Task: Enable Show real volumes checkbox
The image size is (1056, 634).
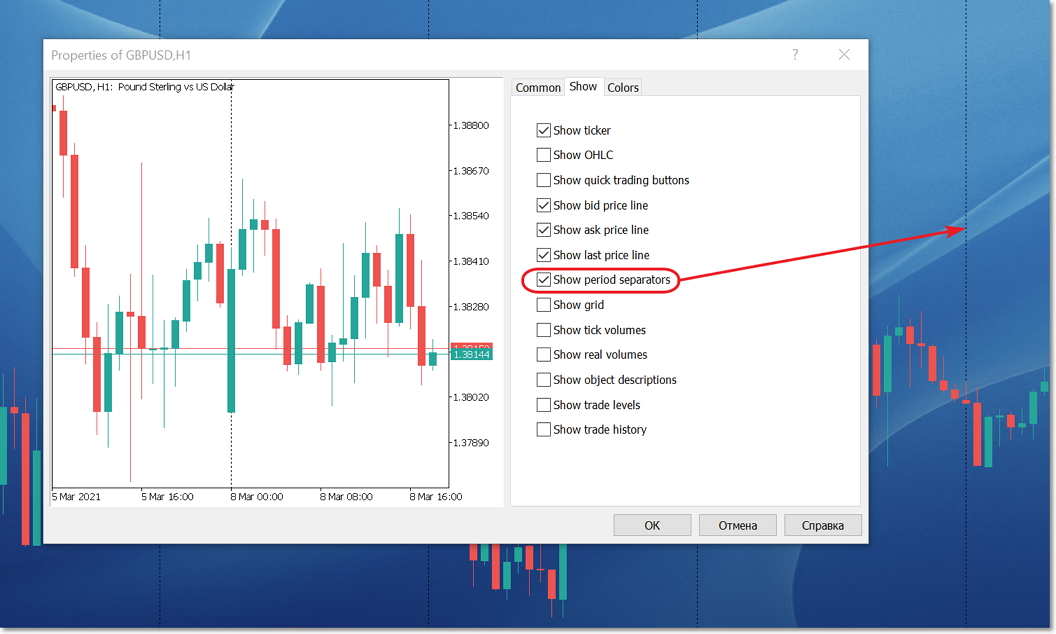Action: pyautogui.click(x=543, y=354)
